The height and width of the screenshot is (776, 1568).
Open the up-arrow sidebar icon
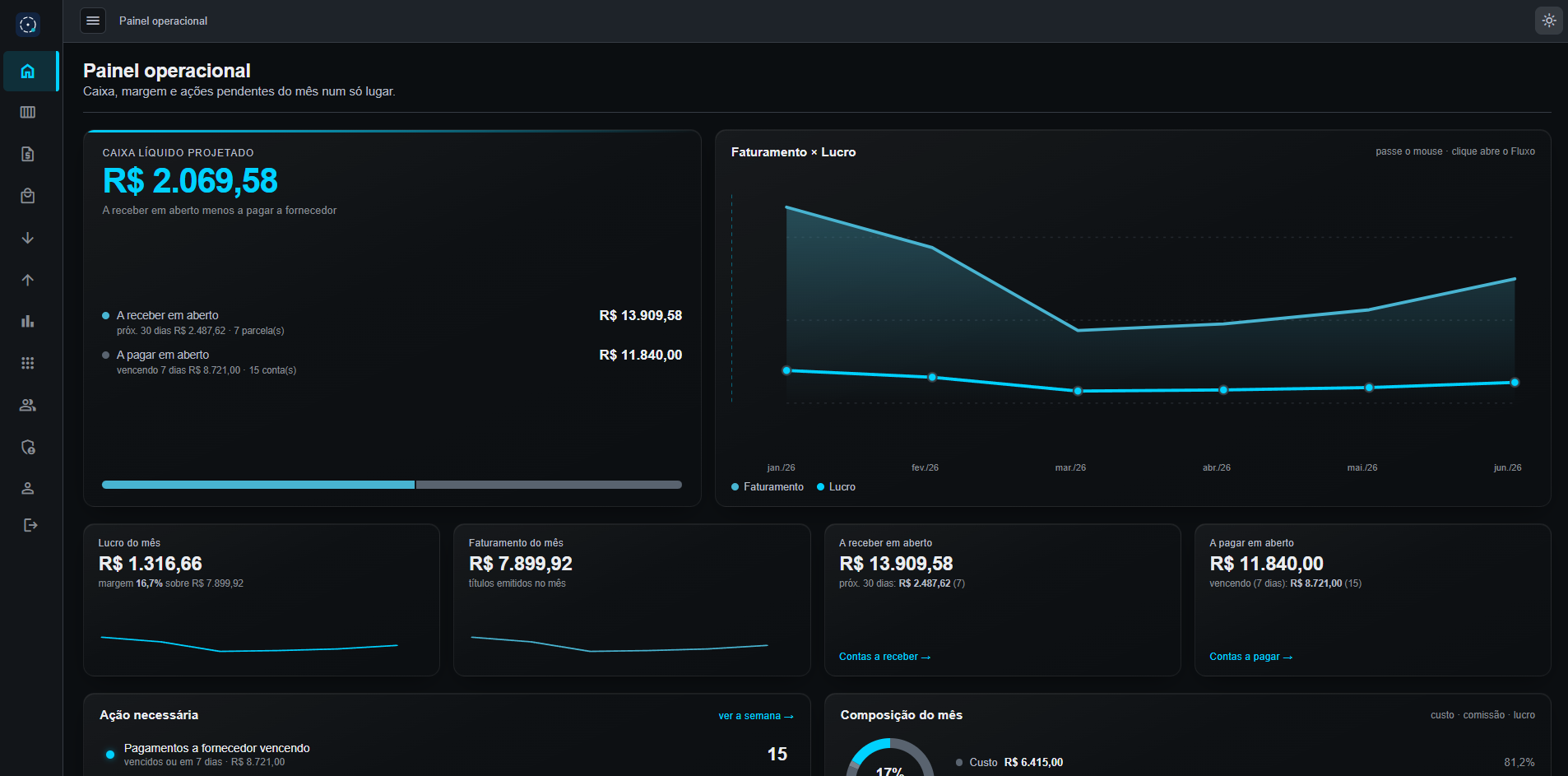point(28,280)
